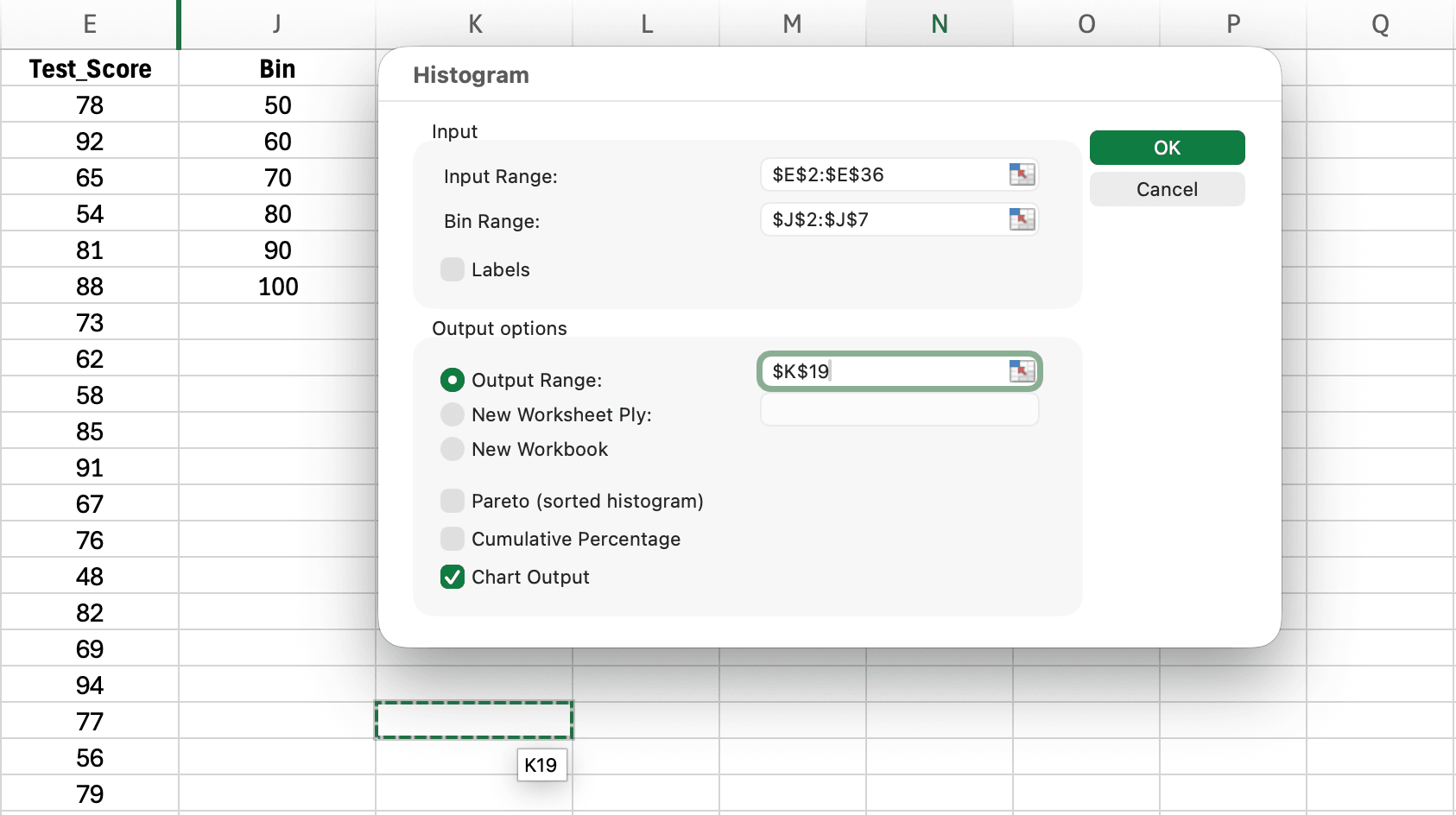Select the New Worksheet Ply radio button
Screen dimensions: 1456x815
[x=452, y=414]
